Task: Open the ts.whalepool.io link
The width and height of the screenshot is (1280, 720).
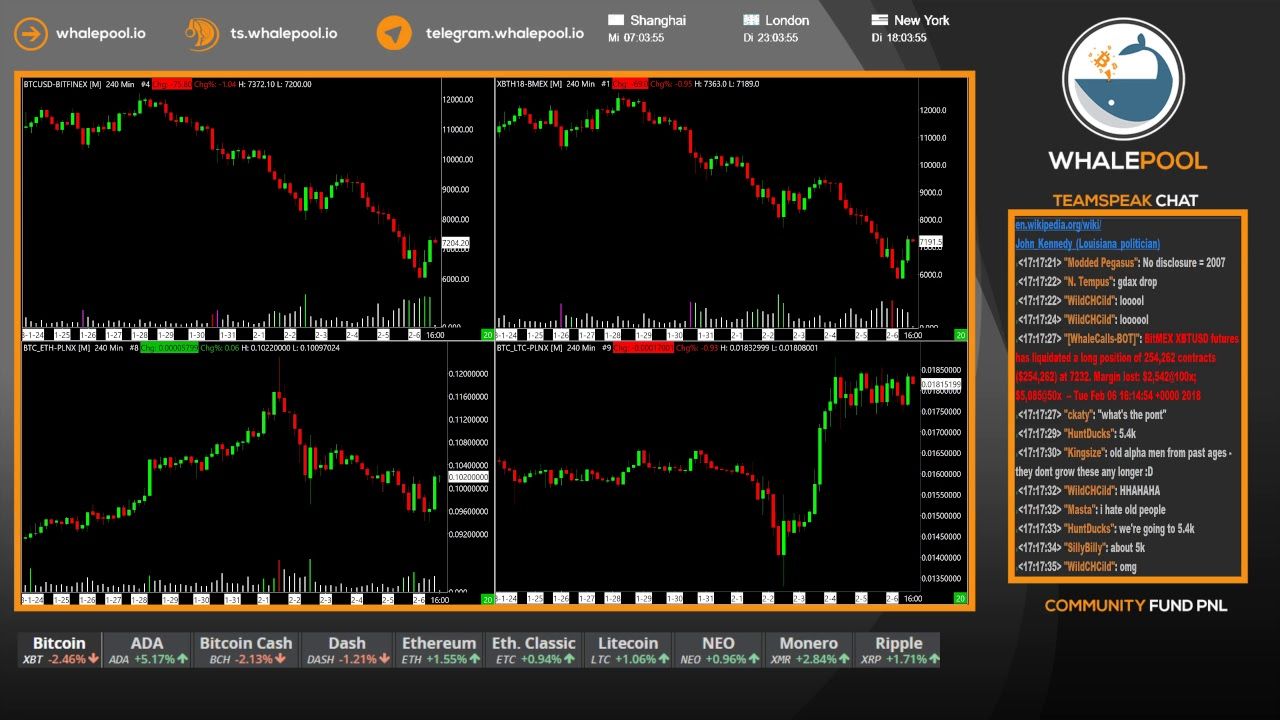Action: point(284,33)
